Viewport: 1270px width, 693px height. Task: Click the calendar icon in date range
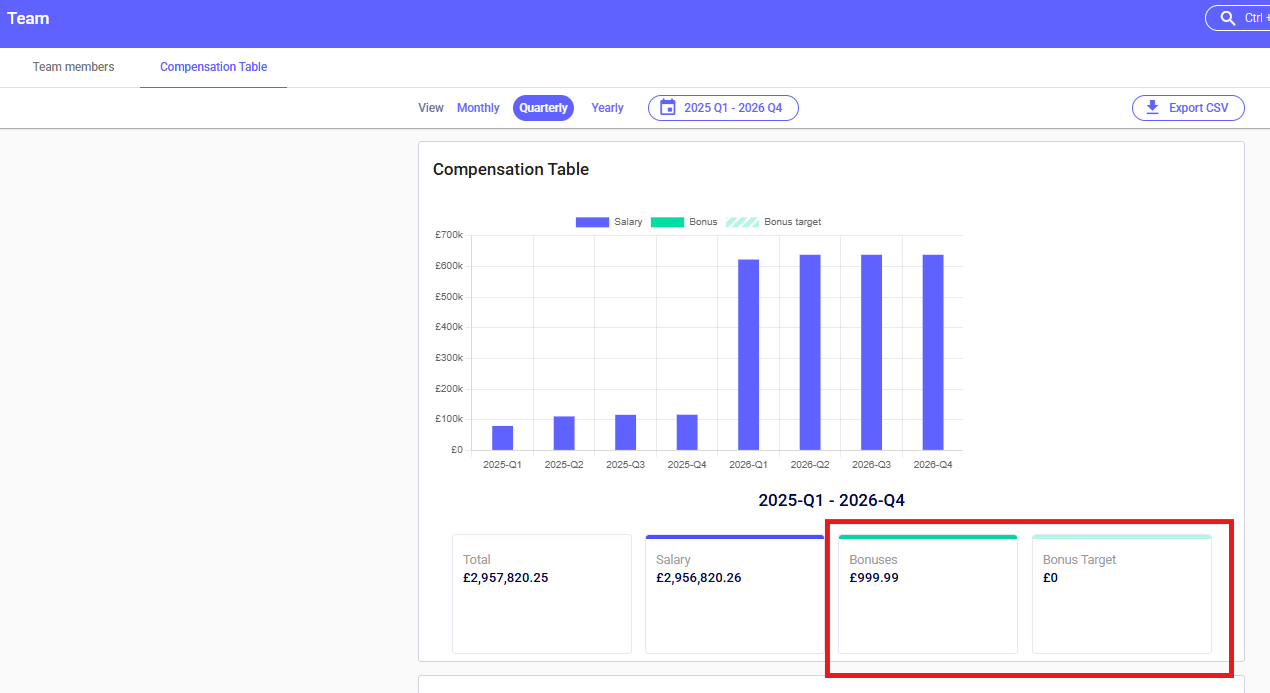coord(668,108)
